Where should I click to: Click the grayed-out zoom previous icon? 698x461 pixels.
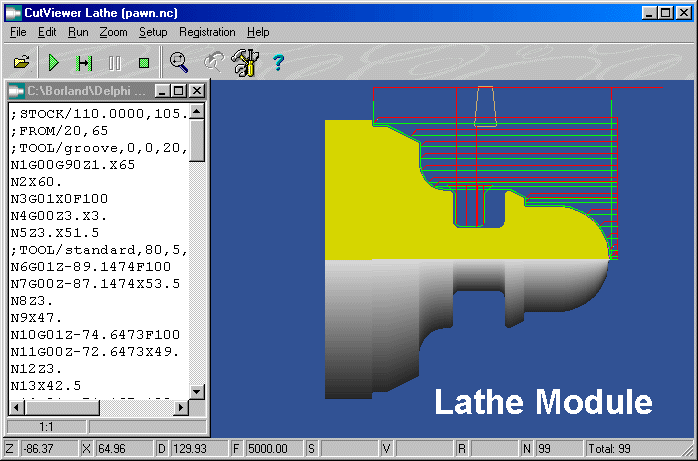coord(214,62)
